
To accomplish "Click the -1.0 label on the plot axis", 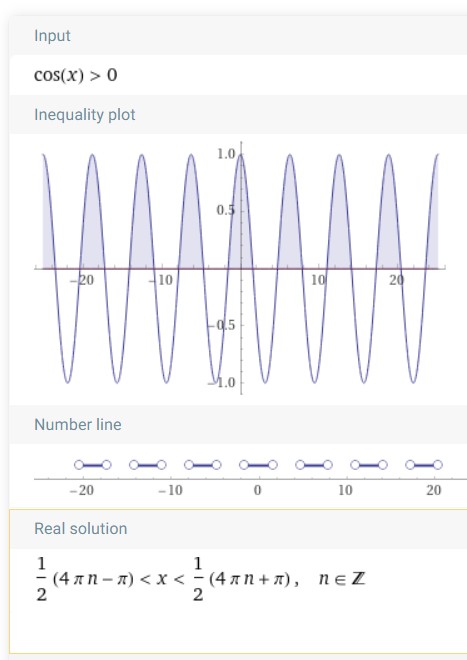I will [x=222, y=383].
